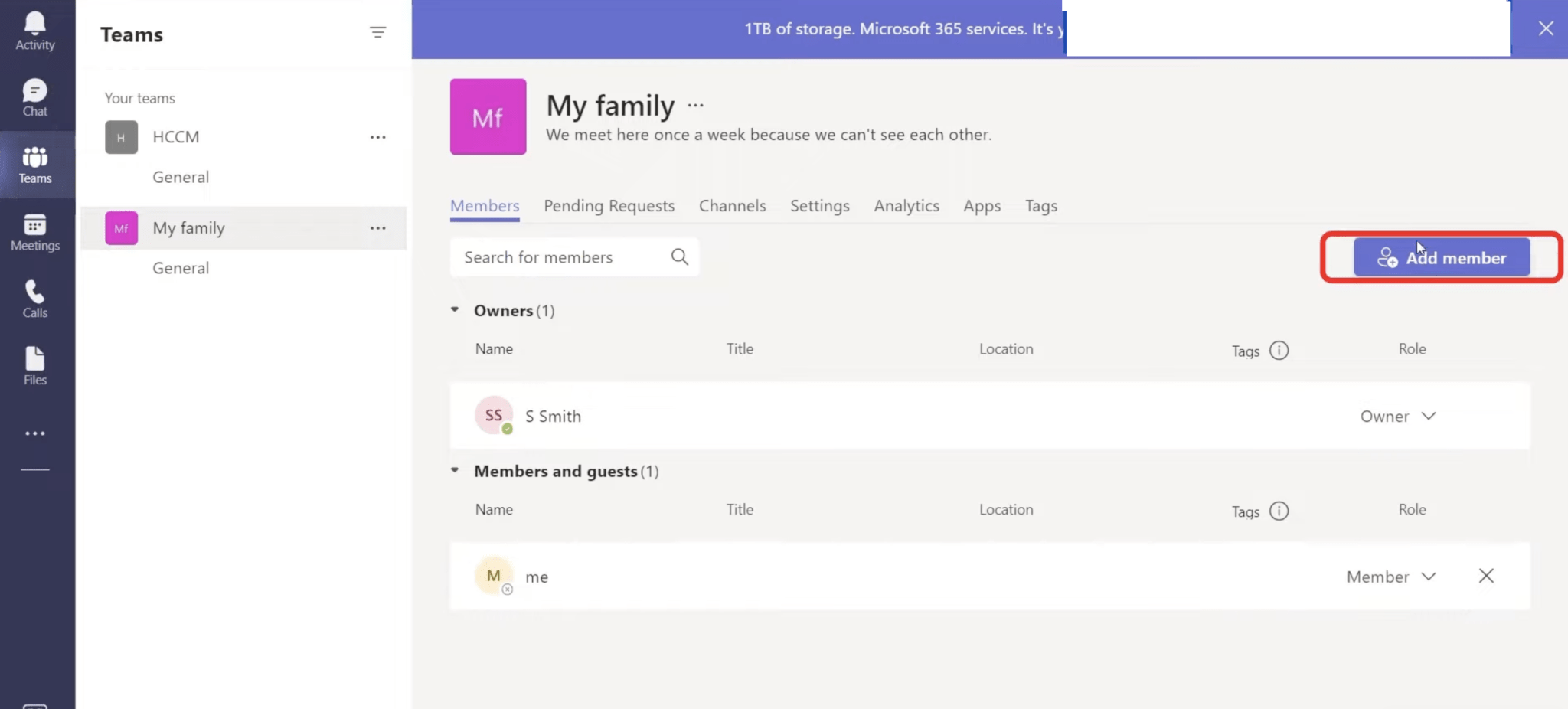This screenshot has height=709, width=1568.
Task: Remove member me using the X
Action: (1487, 575)
